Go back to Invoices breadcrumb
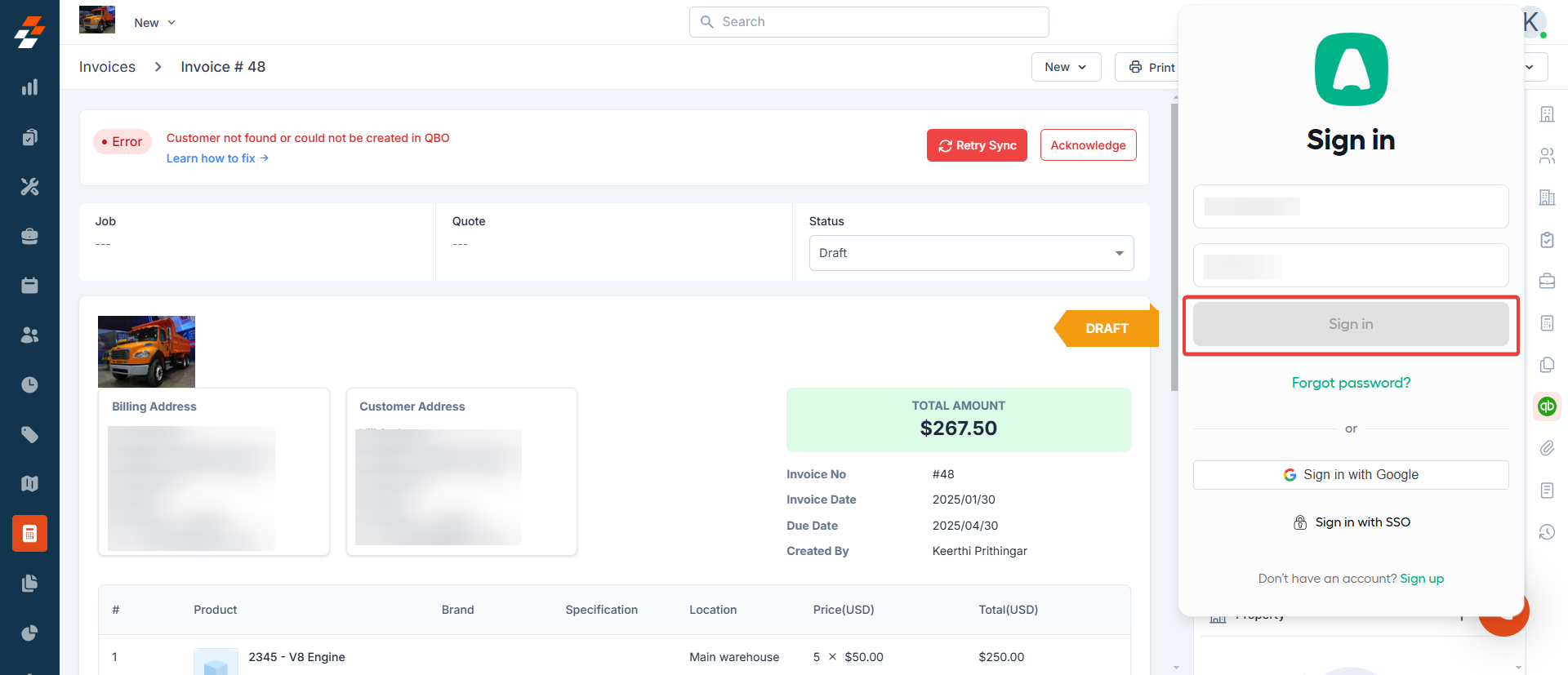 [x=107, y=67]
